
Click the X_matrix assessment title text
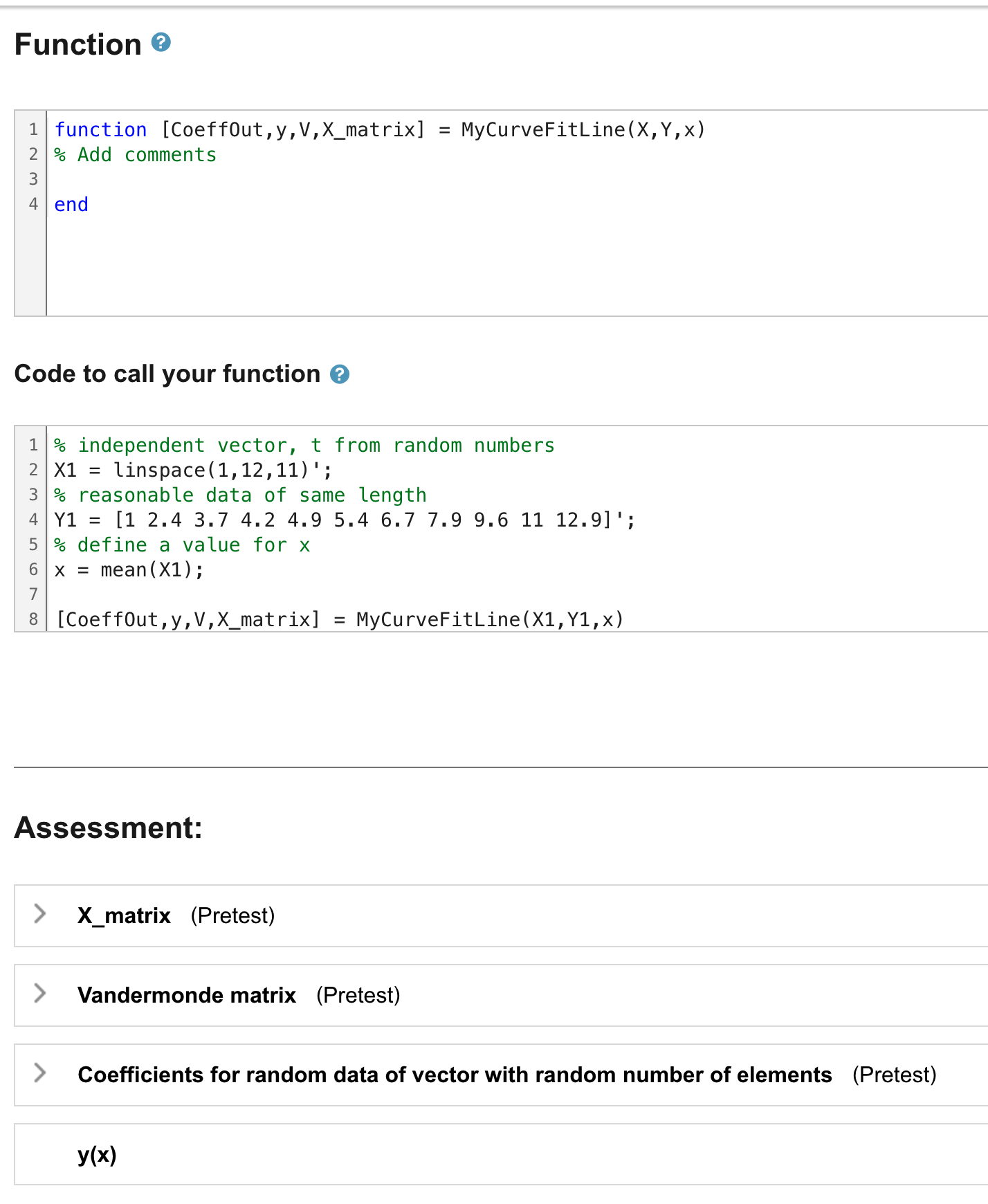124,915
